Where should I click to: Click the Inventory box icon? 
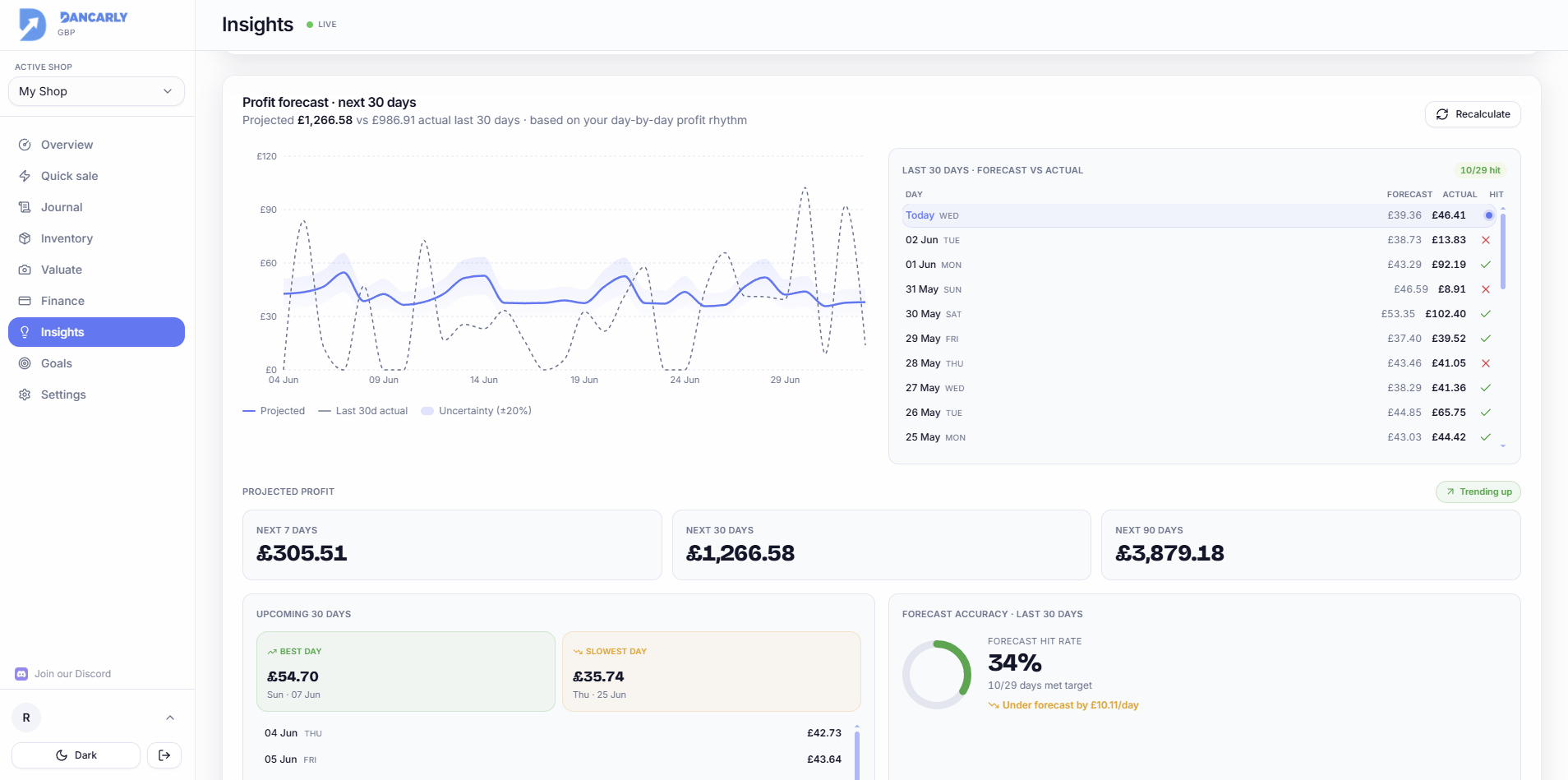point(25,238)
